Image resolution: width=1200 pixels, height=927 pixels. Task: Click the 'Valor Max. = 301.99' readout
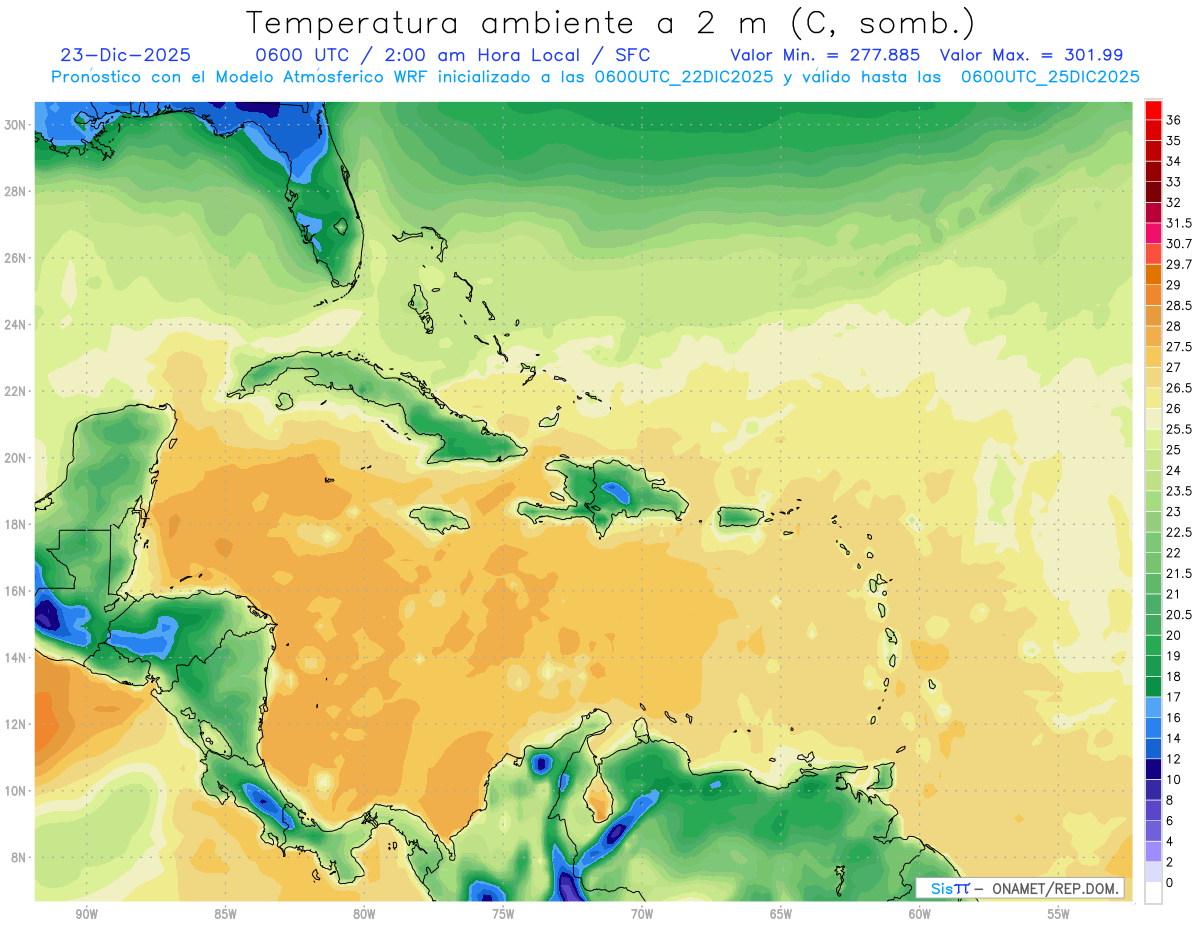1034,55
